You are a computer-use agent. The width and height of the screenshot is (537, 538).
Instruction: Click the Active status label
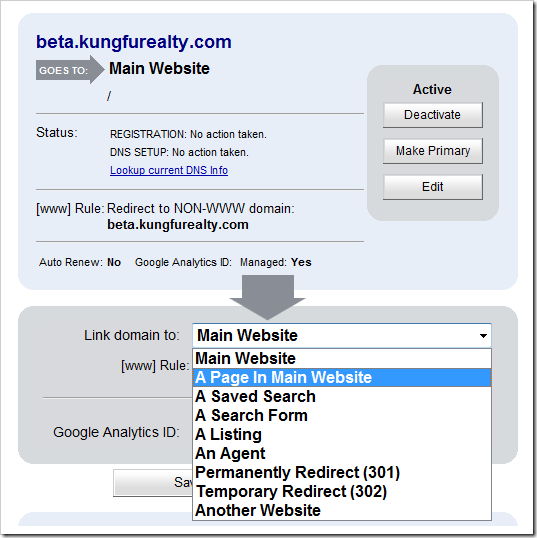(432, 89)
